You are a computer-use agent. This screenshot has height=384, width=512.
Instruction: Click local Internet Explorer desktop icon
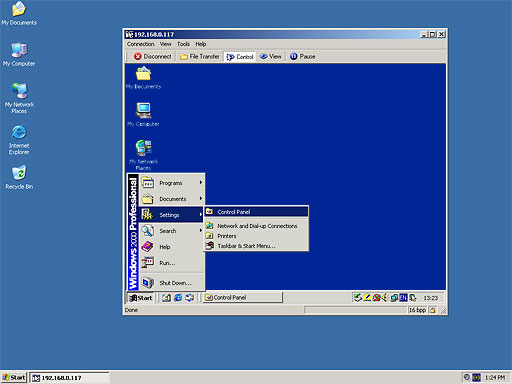(19, 140)
